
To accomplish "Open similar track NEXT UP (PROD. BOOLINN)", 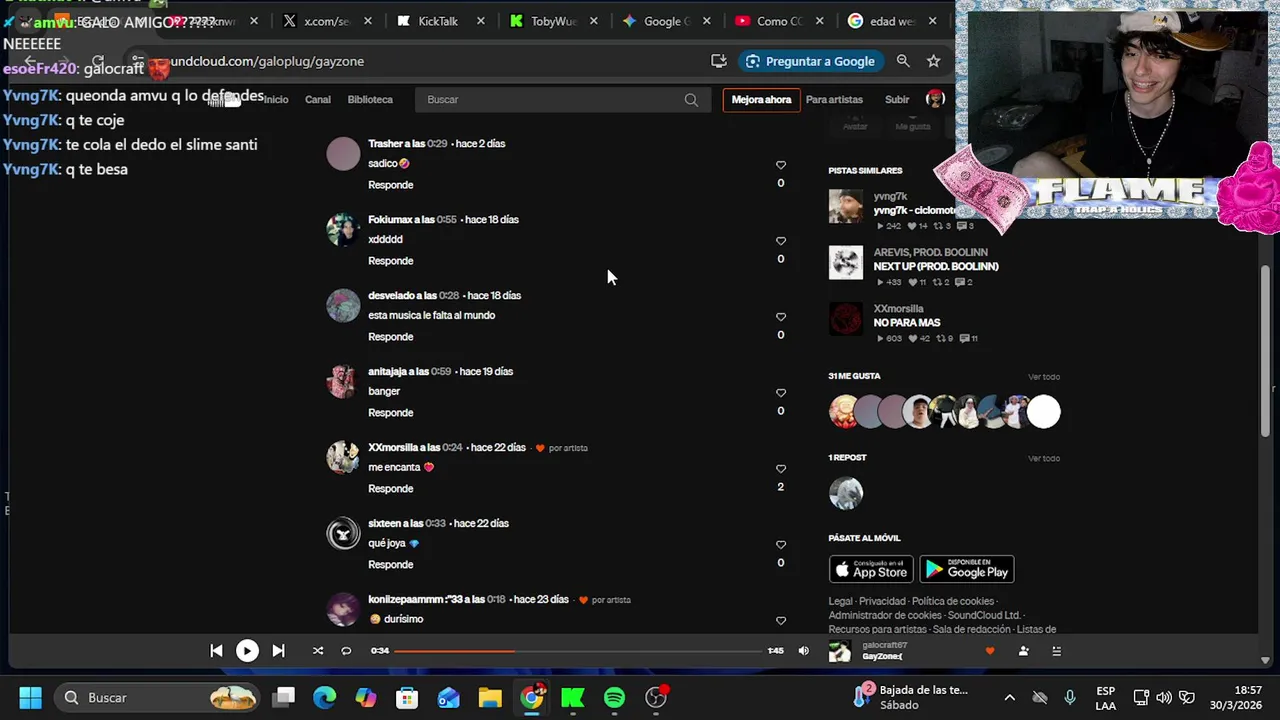I will point(936,267).
